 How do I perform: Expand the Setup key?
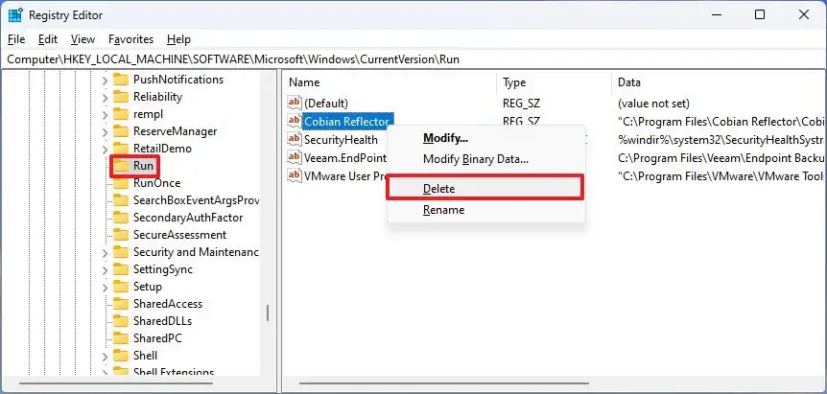tap(104, 288)
